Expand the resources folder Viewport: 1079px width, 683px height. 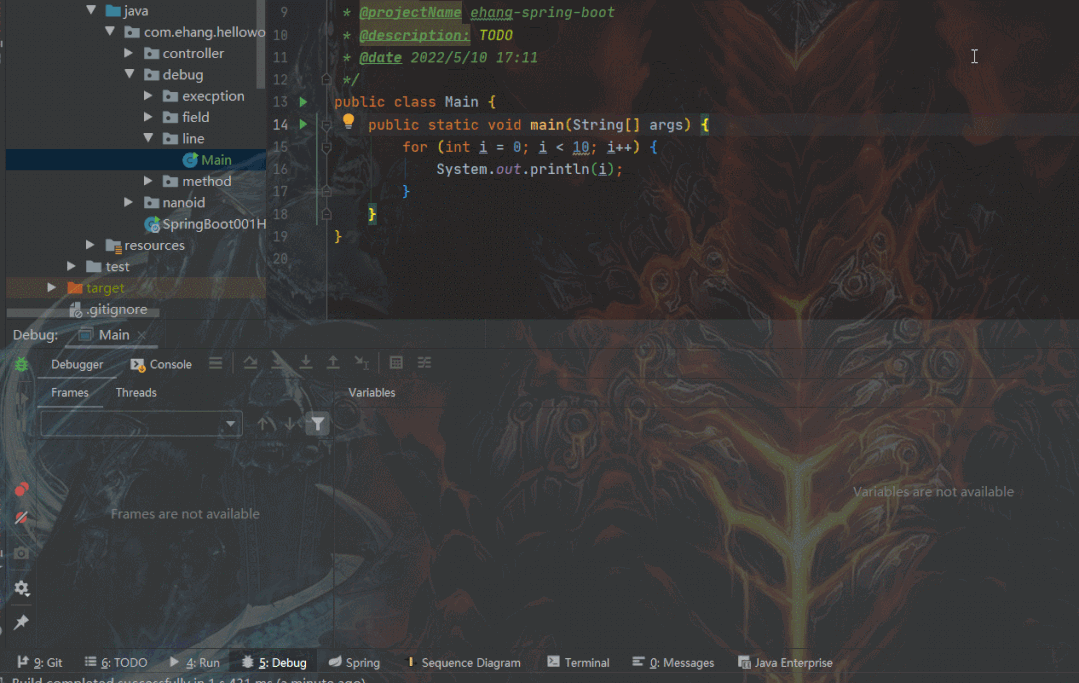click(90, 245)
